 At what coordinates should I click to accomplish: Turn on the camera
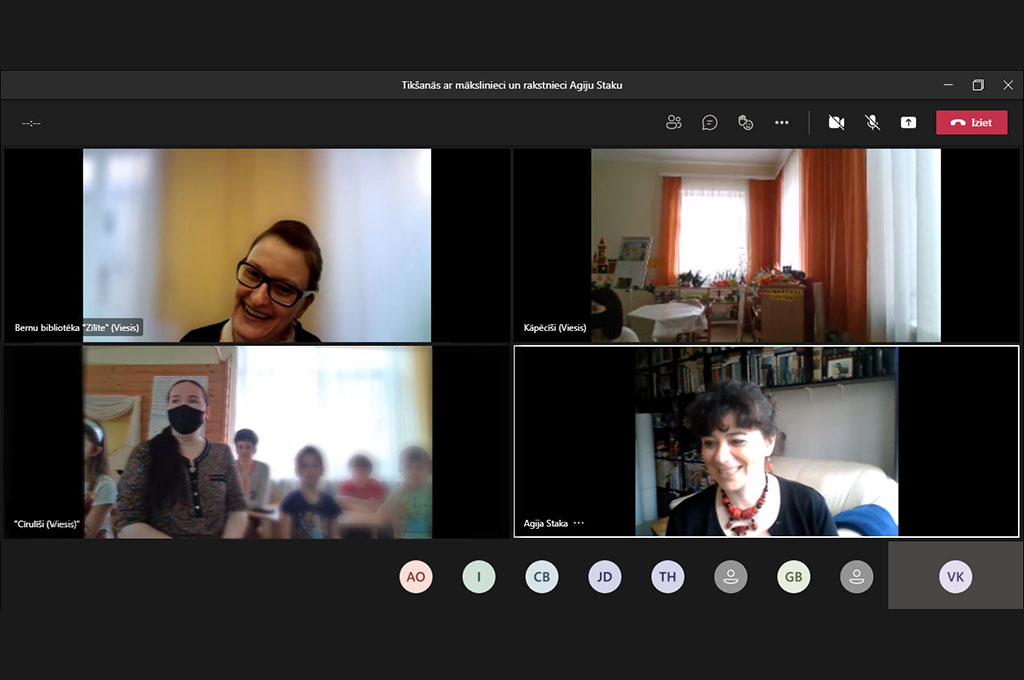pyautogui.click(x=836, y=122)
